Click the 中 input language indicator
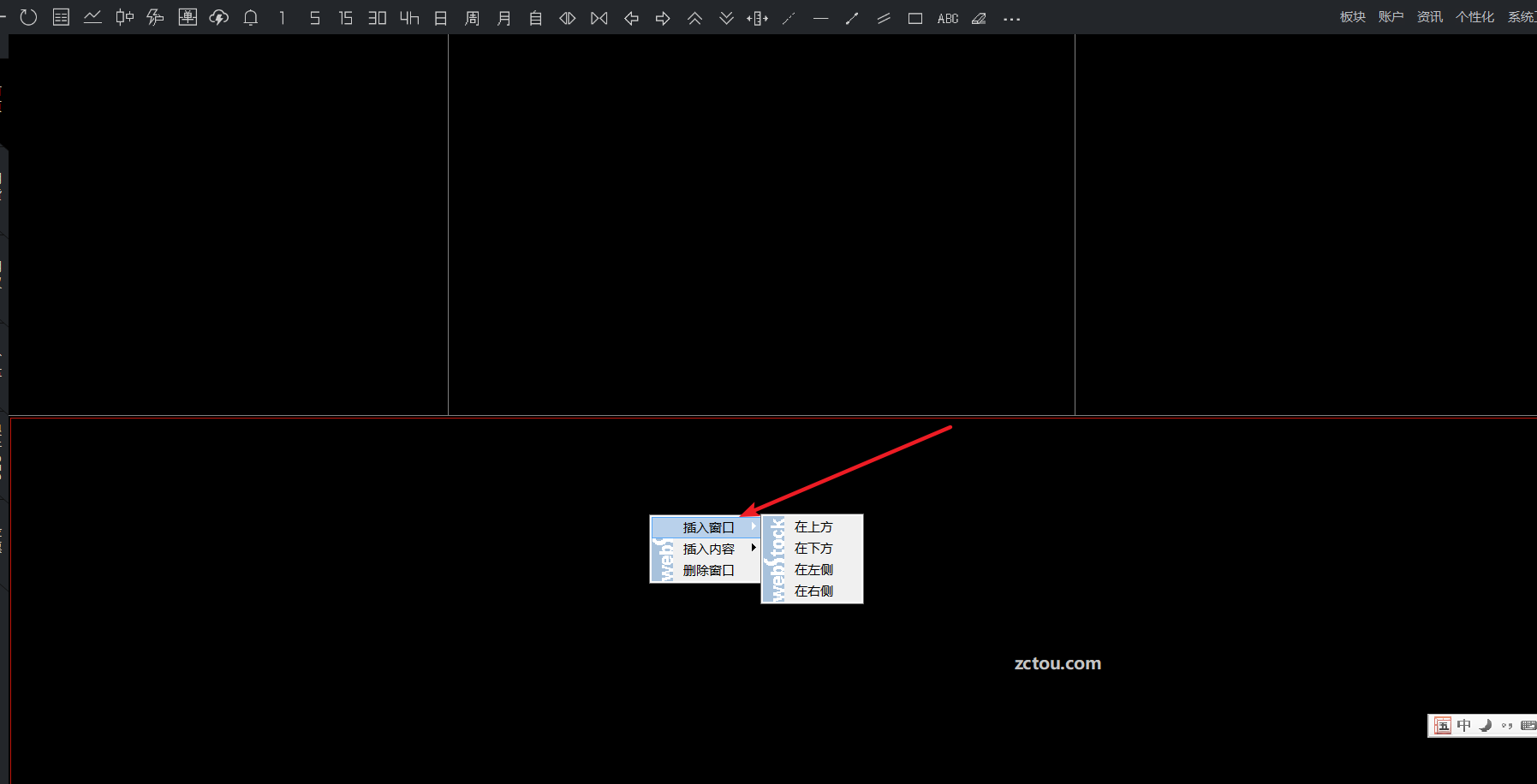Screen dimensions: 1537x784 1464,726
